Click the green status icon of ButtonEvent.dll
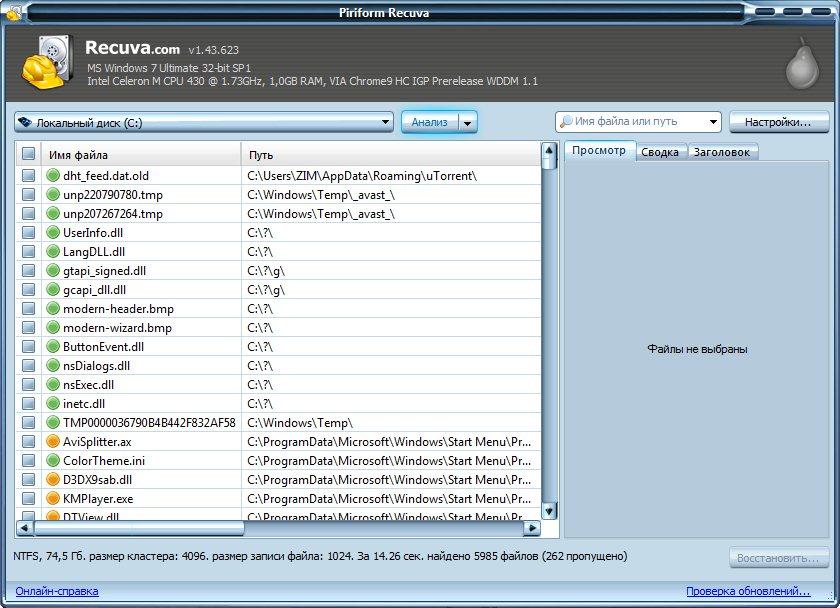Image resolution: width=840 pixels, height=608 pixels. 52,347
